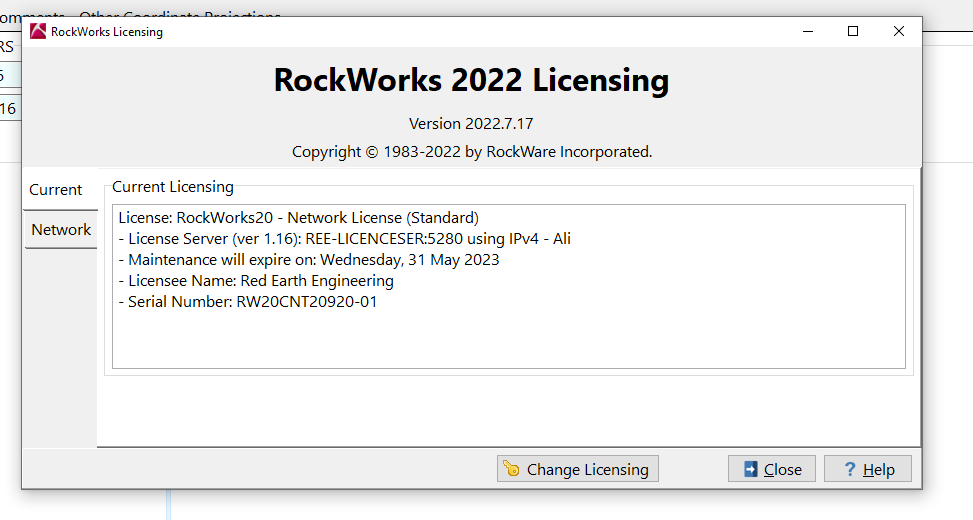
Task: Maximize the RockWorks Licensing window
Action: pos(853,31)
